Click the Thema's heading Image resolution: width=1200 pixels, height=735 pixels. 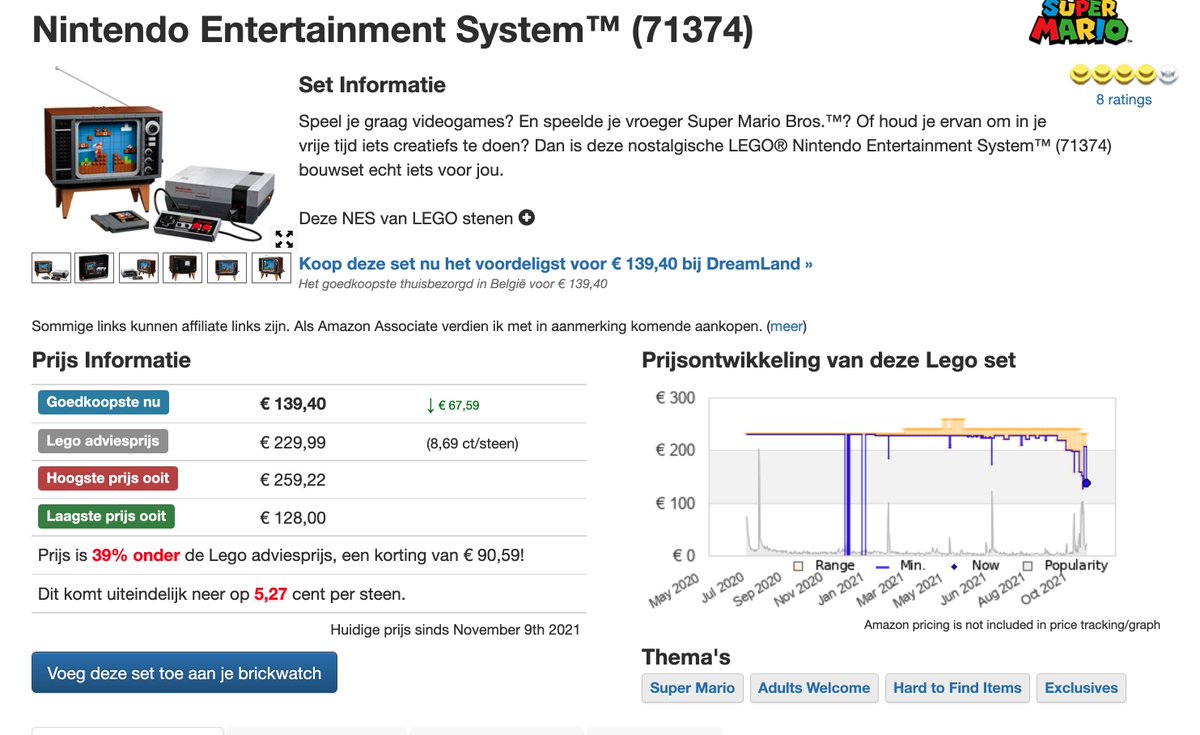click(686, 657)
